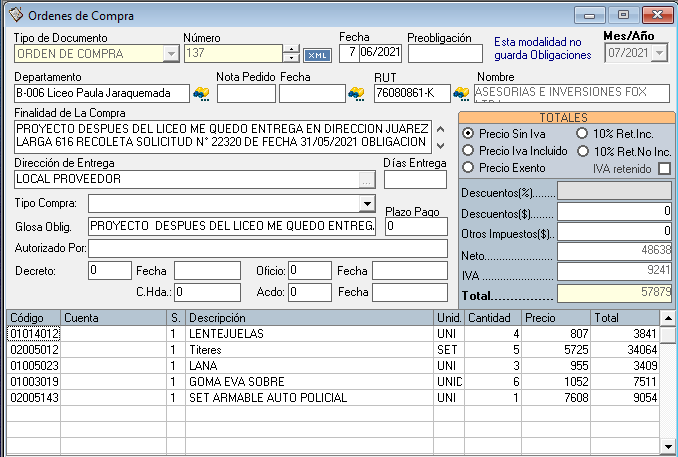Click the Código column header
Image resolution: width=678 pixels, height=457 pixels.
point(33,318)
